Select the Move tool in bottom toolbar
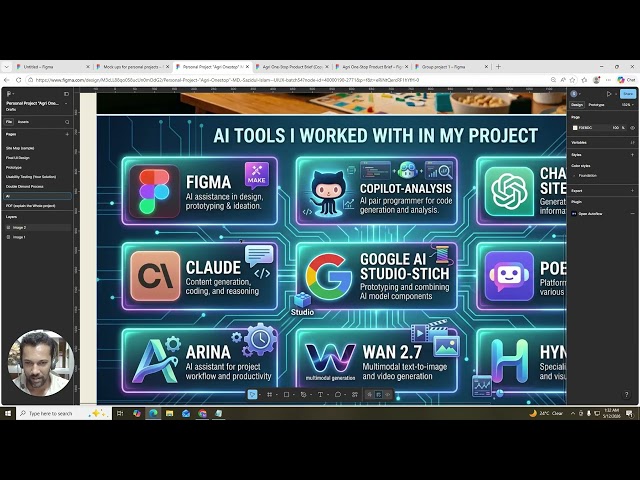Image resolution: width=640 pixels, height=480 pixels. point(252,395)
